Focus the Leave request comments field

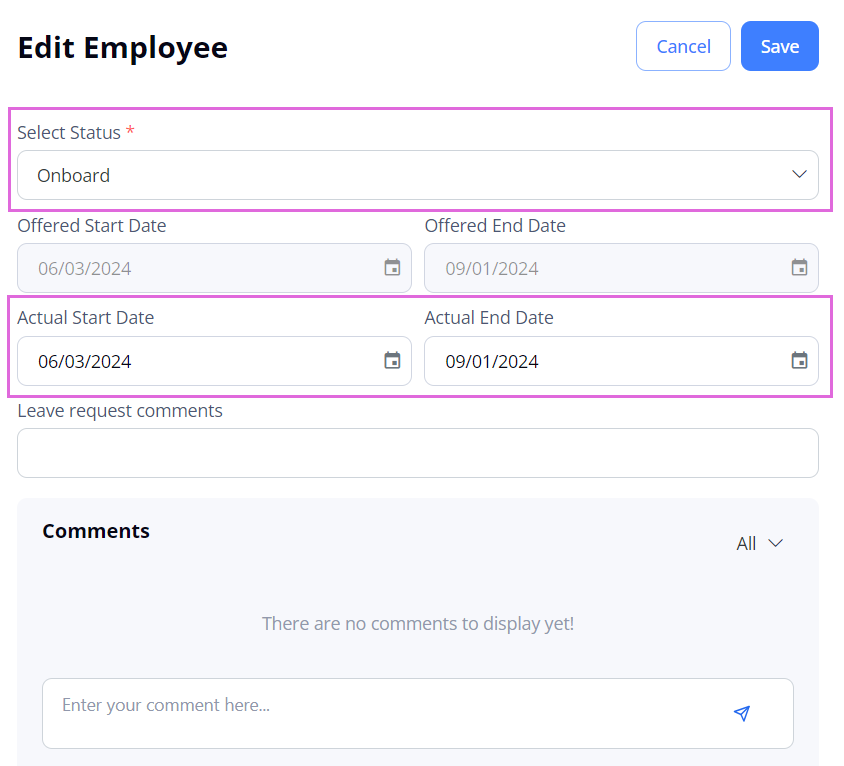[x=418, y=453]
